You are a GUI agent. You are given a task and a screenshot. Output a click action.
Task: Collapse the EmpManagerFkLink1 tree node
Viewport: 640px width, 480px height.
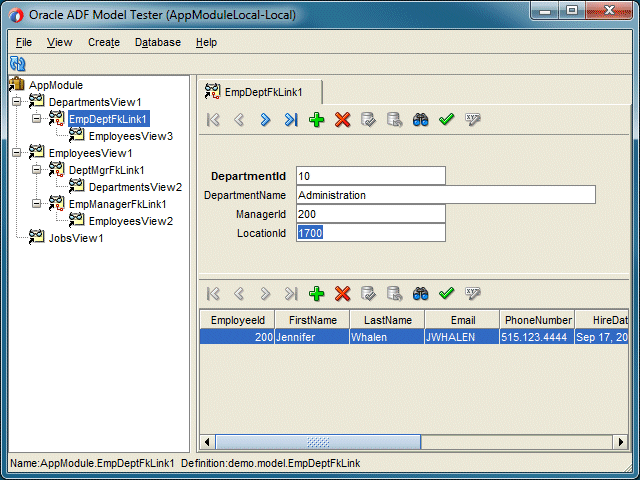tap(36, 203)
